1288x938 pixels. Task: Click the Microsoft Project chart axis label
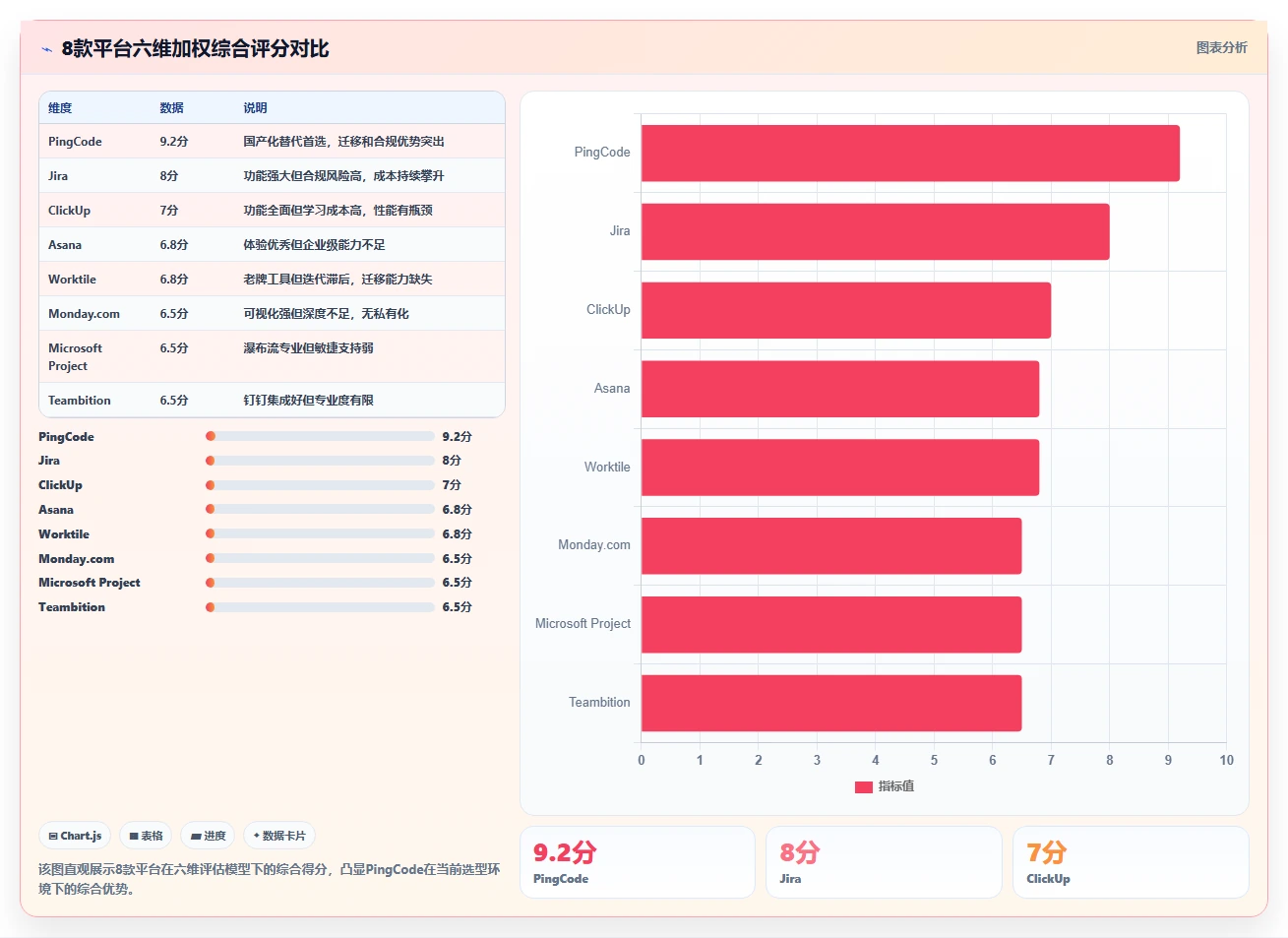[583, 624]
